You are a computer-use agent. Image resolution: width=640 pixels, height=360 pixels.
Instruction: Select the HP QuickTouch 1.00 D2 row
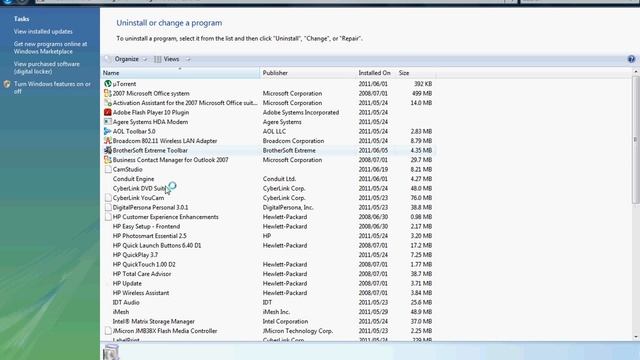click(269, 264)
